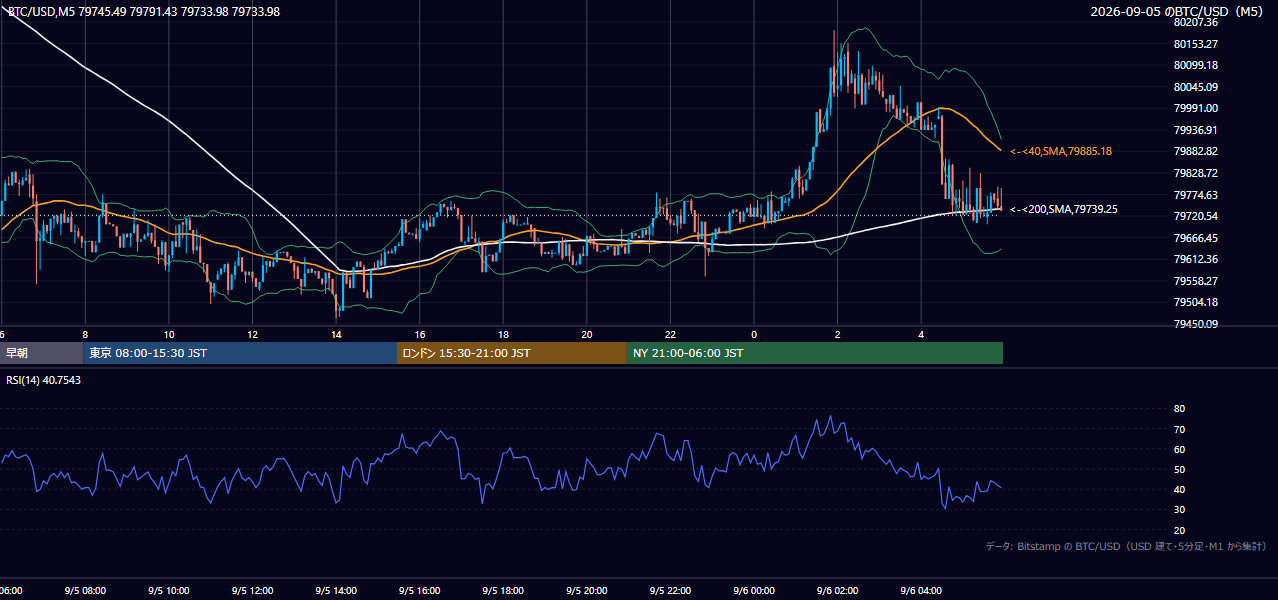Select the 80153.27 price axis label
The height and width of the screenshot is (600, 1278).
click(x=1195, y=44)
